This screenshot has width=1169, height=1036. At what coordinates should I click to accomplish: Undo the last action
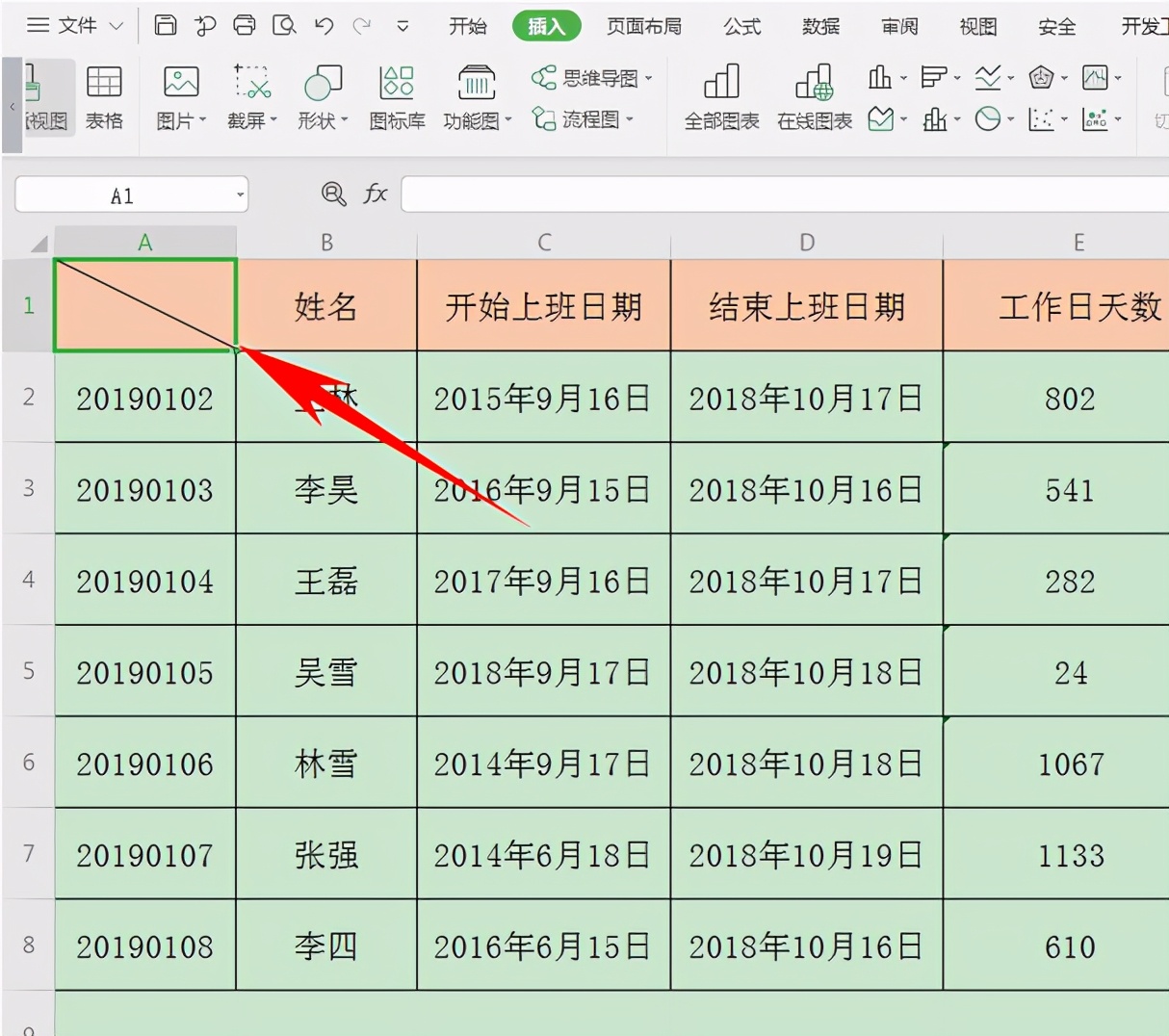click(324, 26)
